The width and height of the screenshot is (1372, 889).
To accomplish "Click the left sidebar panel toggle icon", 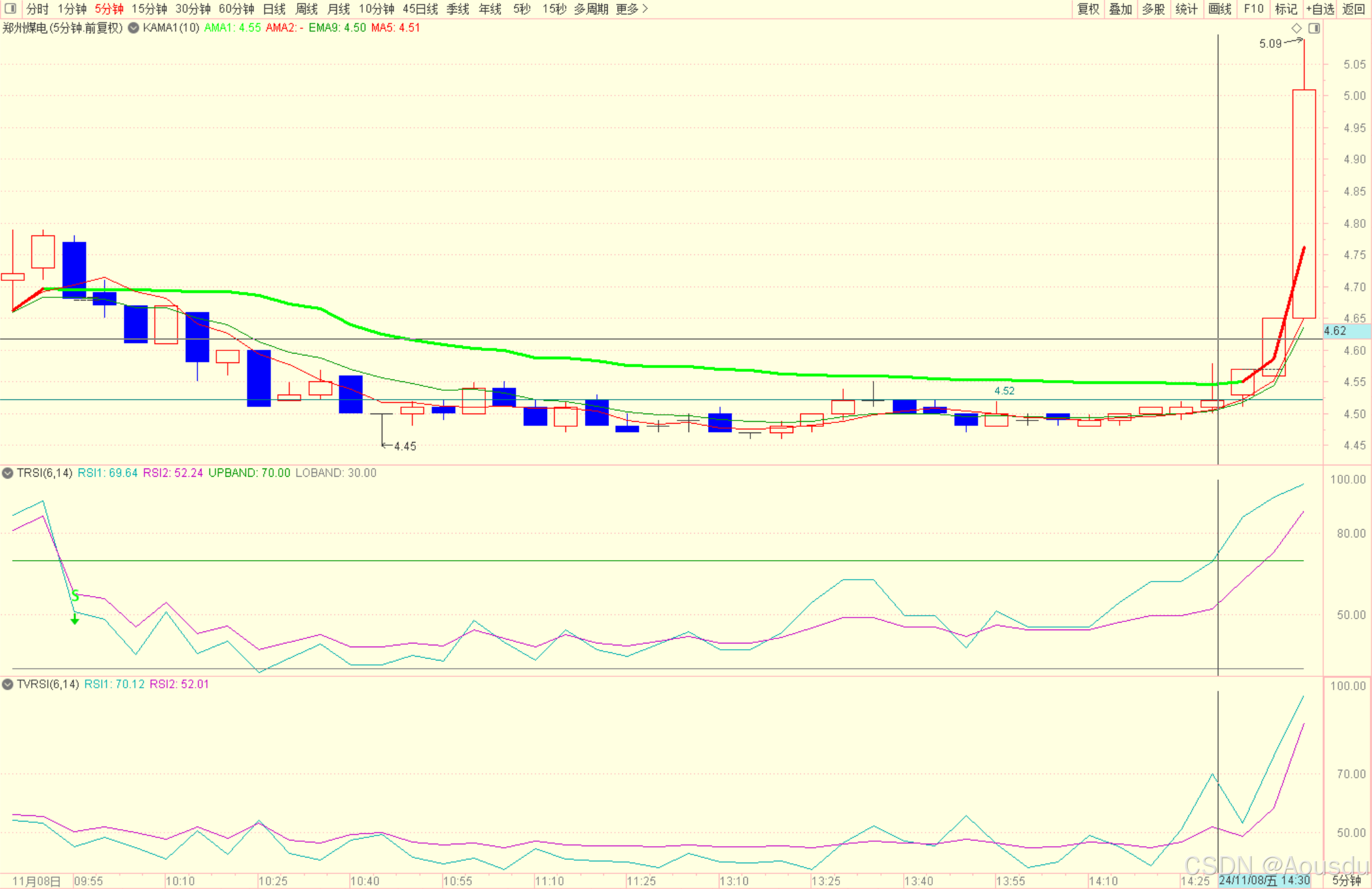I will [10, 9].
